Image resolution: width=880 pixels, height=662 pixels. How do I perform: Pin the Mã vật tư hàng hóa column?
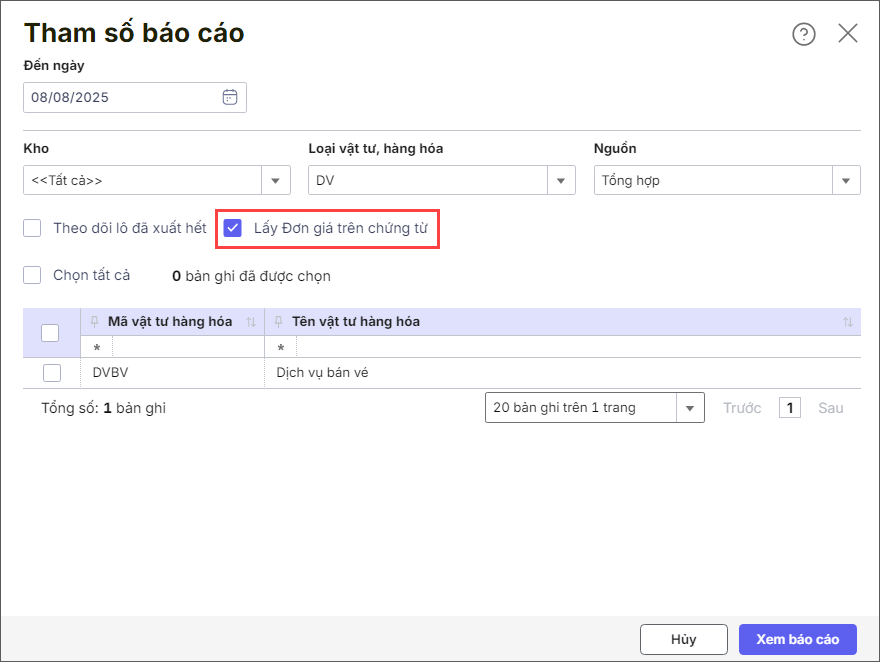(94, 321)
